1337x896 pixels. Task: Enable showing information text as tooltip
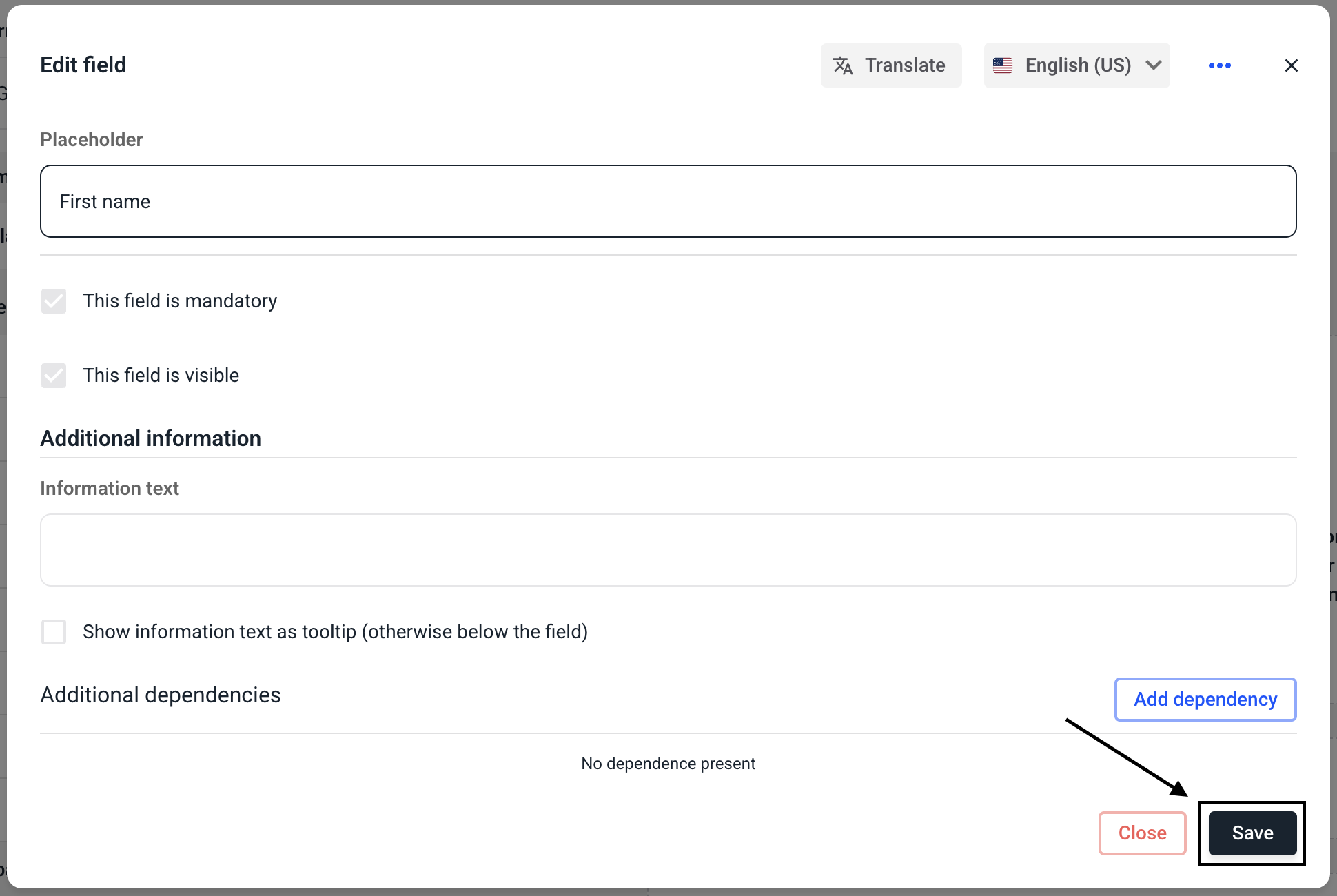[x=54, y=632]
